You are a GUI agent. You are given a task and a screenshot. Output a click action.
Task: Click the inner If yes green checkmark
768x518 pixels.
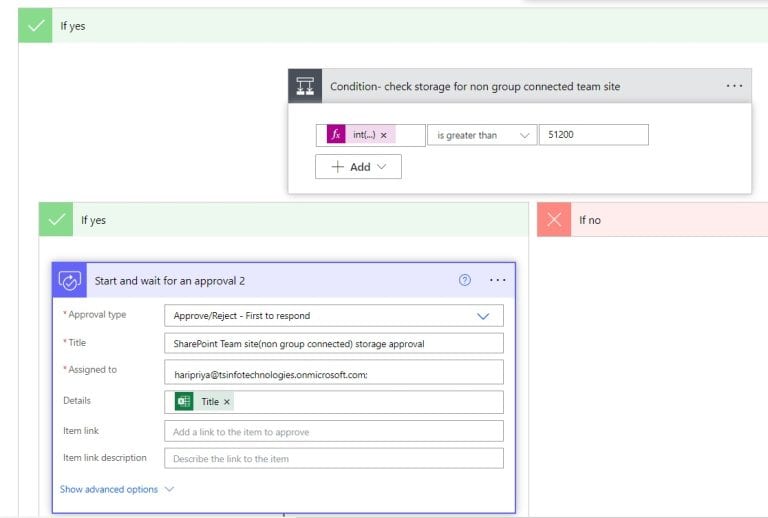point(56,219)
